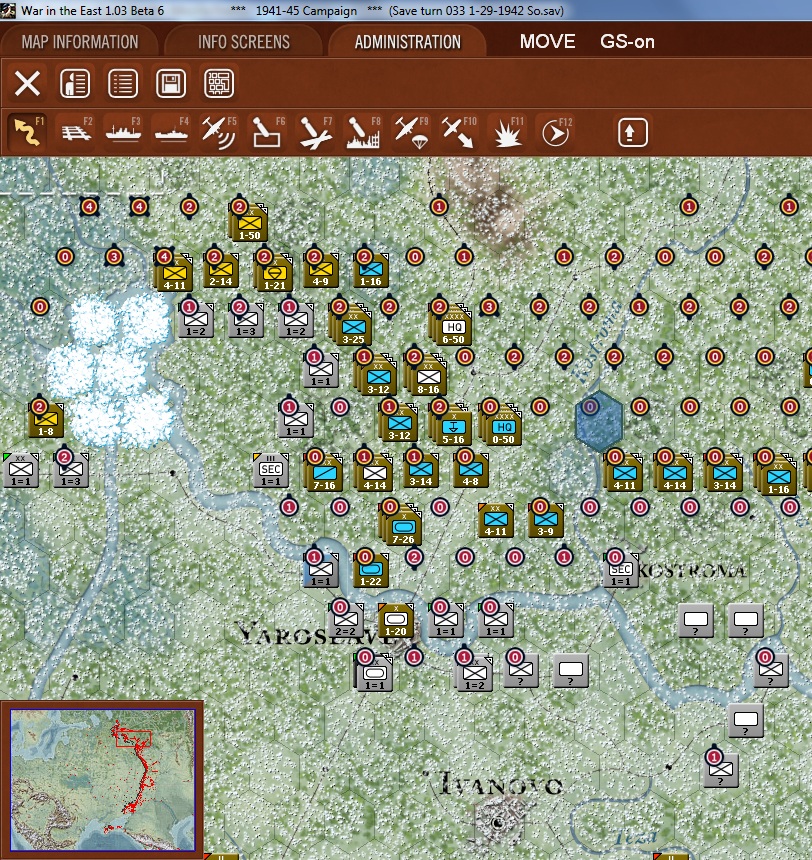The image size is (812, 860).
Task: Click the floppy disk save icon
Action: coord(171,84)
